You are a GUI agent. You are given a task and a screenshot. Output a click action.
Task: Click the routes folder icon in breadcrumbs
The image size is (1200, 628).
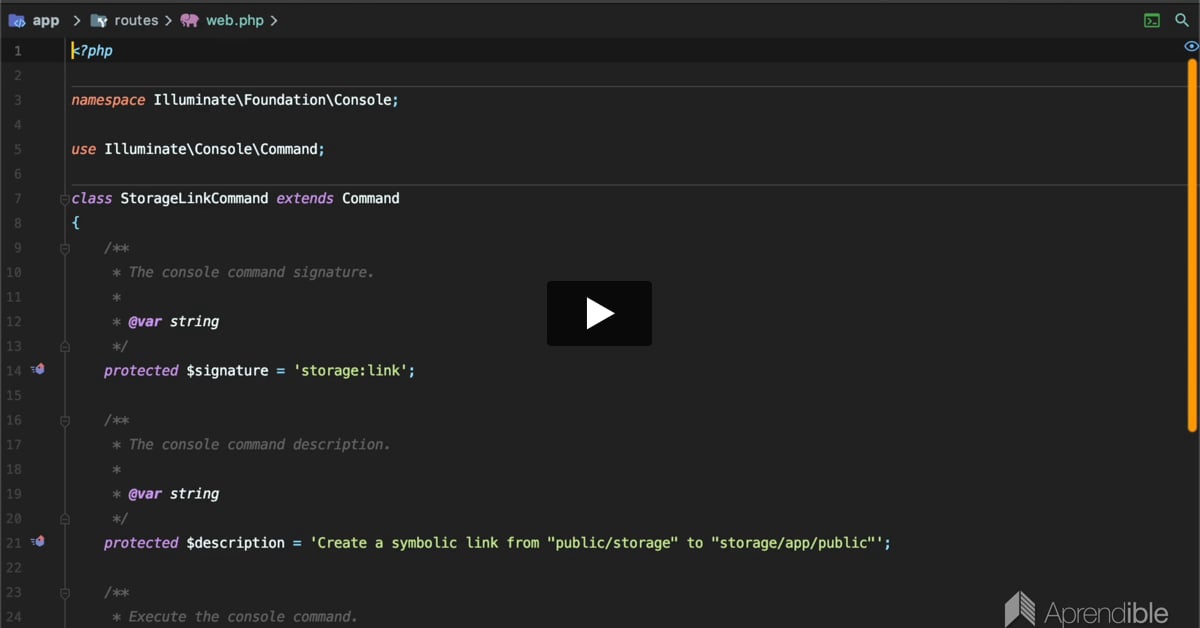click(99, 20)
